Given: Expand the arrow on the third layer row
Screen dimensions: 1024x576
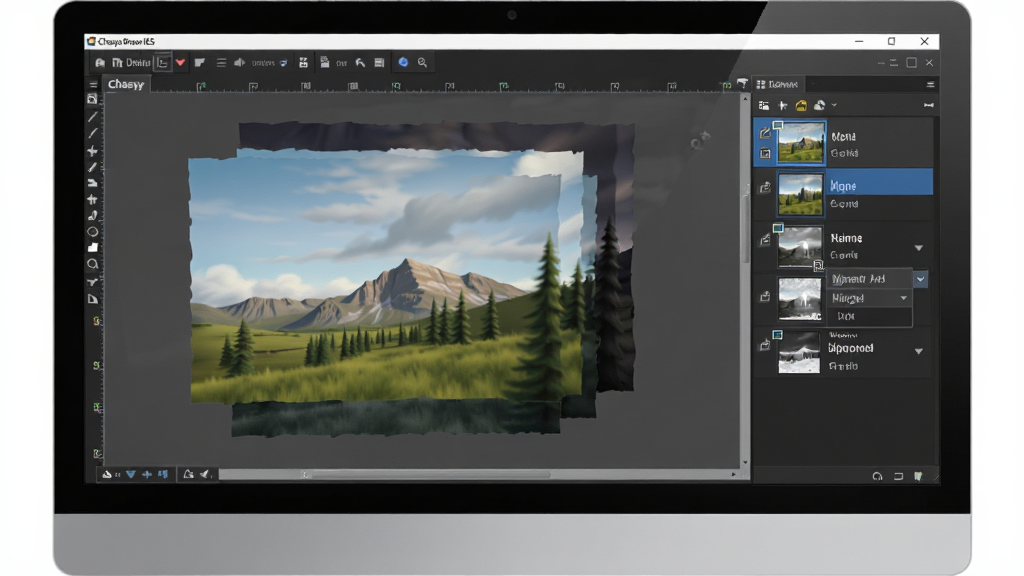Looking at the screenshot, I should pyautogui.click(x=919, y=248).
